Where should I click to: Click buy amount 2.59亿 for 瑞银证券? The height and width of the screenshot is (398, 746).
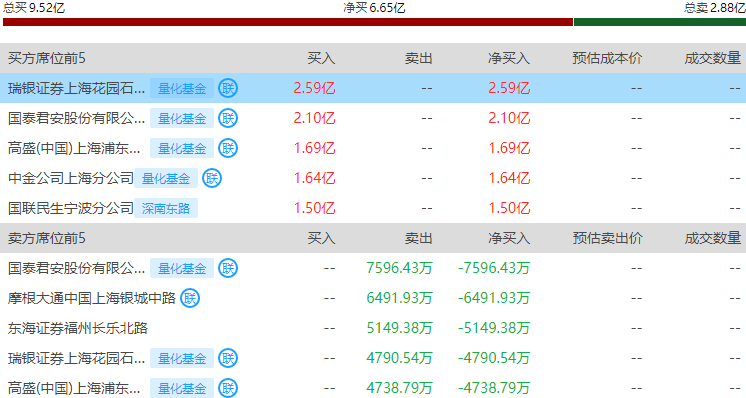[314, 88]
